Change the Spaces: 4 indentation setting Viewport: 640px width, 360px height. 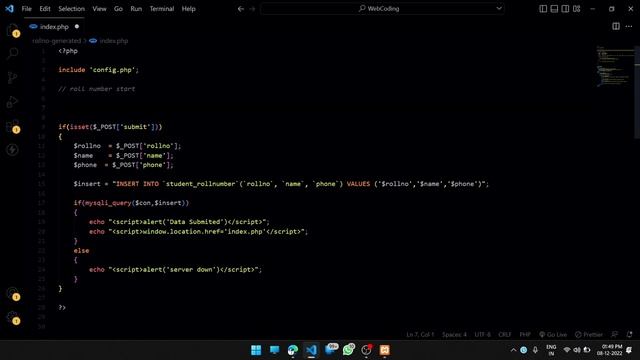pyautogui.click(x=454, y=334)
